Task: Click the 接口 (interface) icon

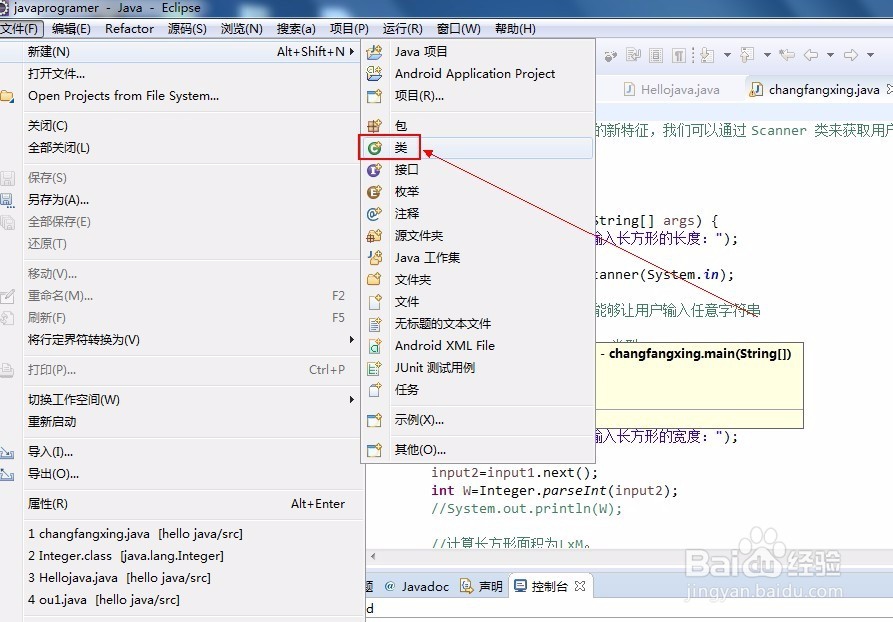Action: point(374,170)
